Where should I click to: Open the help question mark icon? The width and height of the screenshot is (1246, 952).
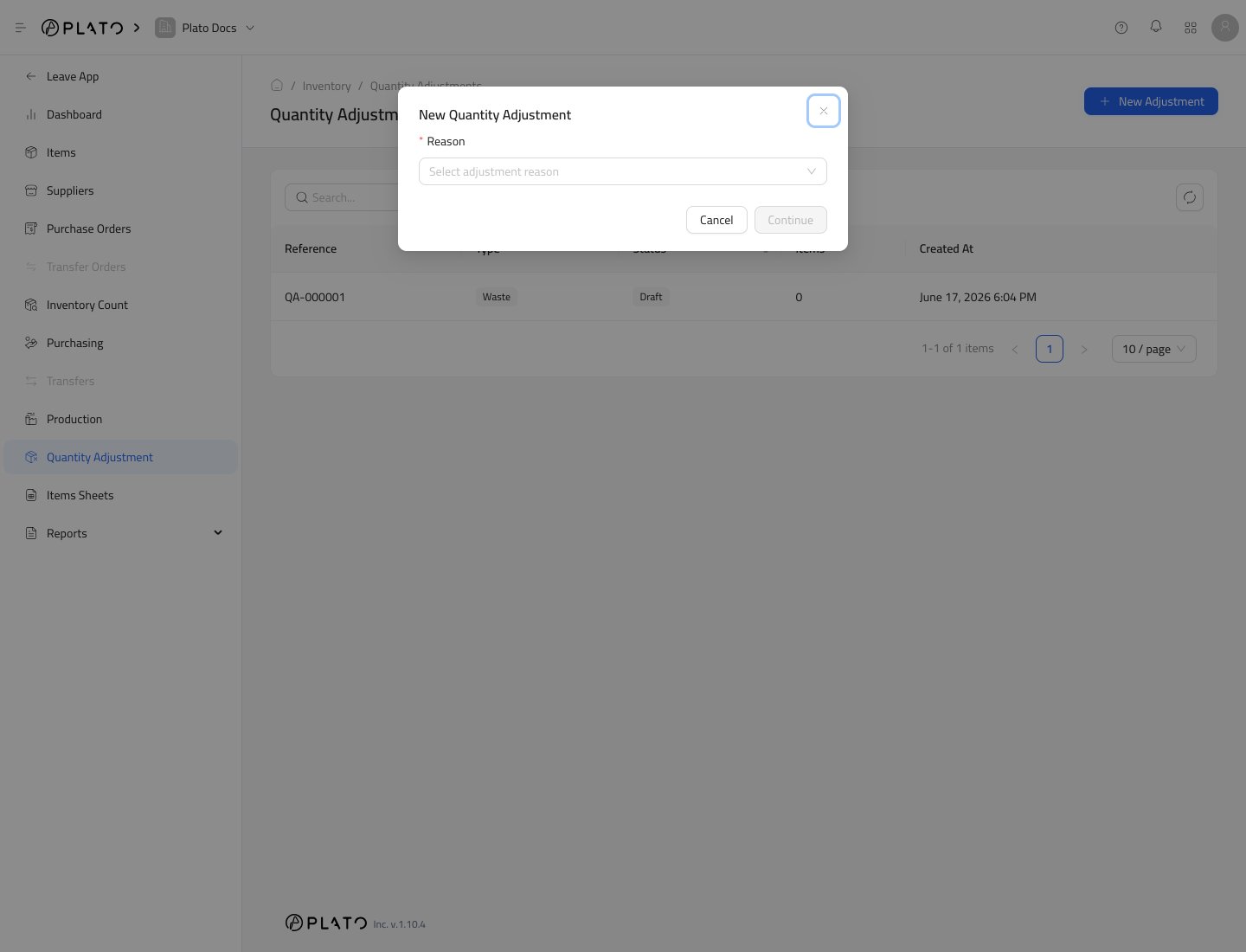pyautogui.click(x=1121, y=28)
